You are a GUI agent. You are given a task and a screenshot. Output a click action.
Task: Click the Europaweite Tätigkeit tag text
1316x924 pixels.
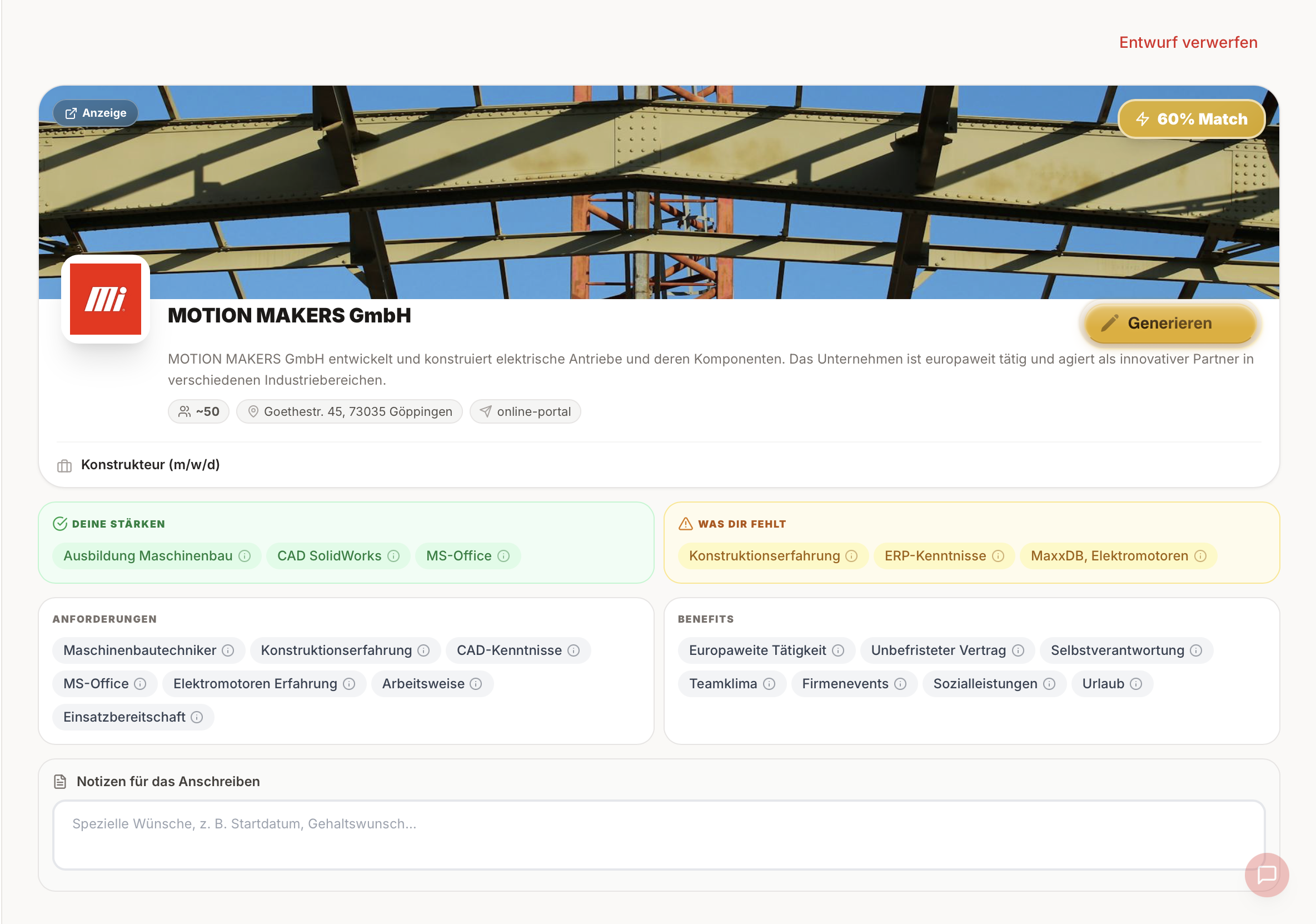click(x=757, y=650)
